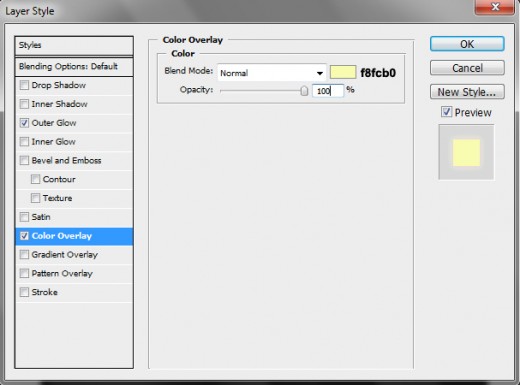Select the Styles panel entry
520x385 pixels.
pos(74,45)
